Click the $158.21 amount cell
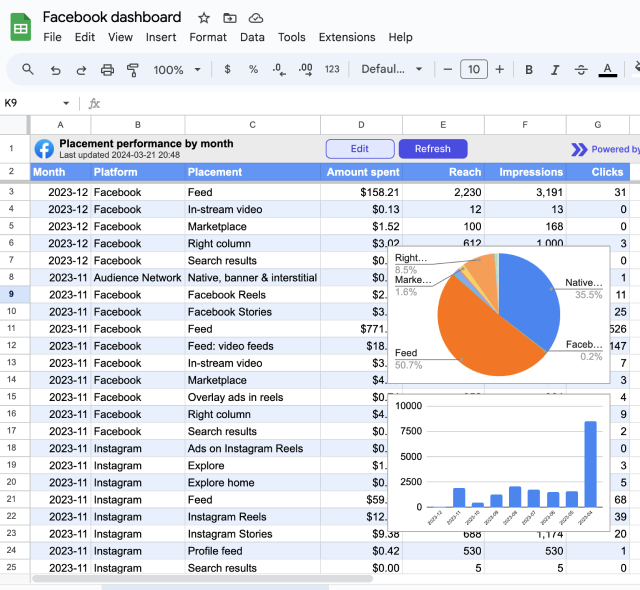 (x=362, y=192)
